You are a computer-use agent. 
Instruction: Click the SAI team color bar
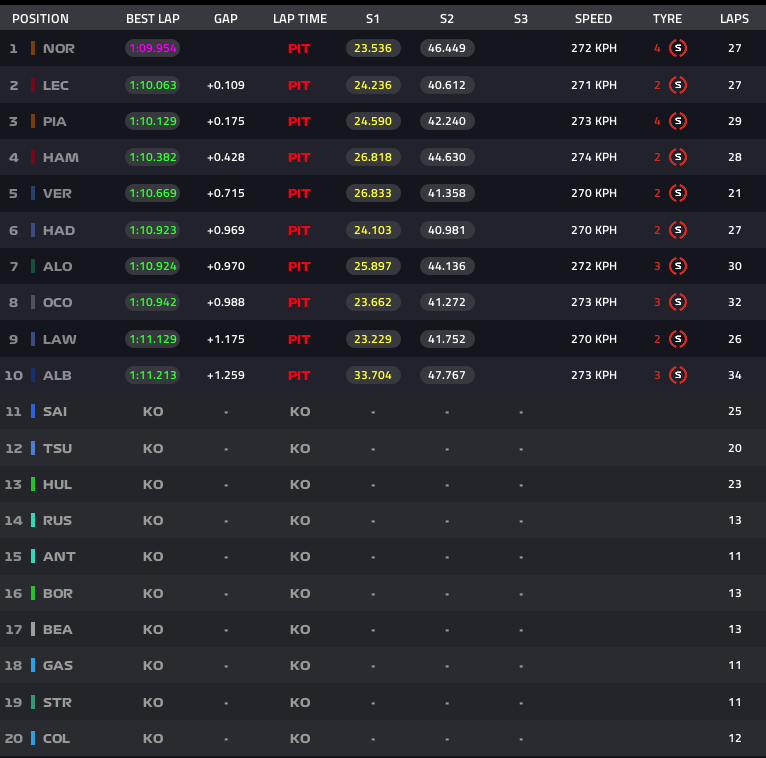tap(33, 411)
